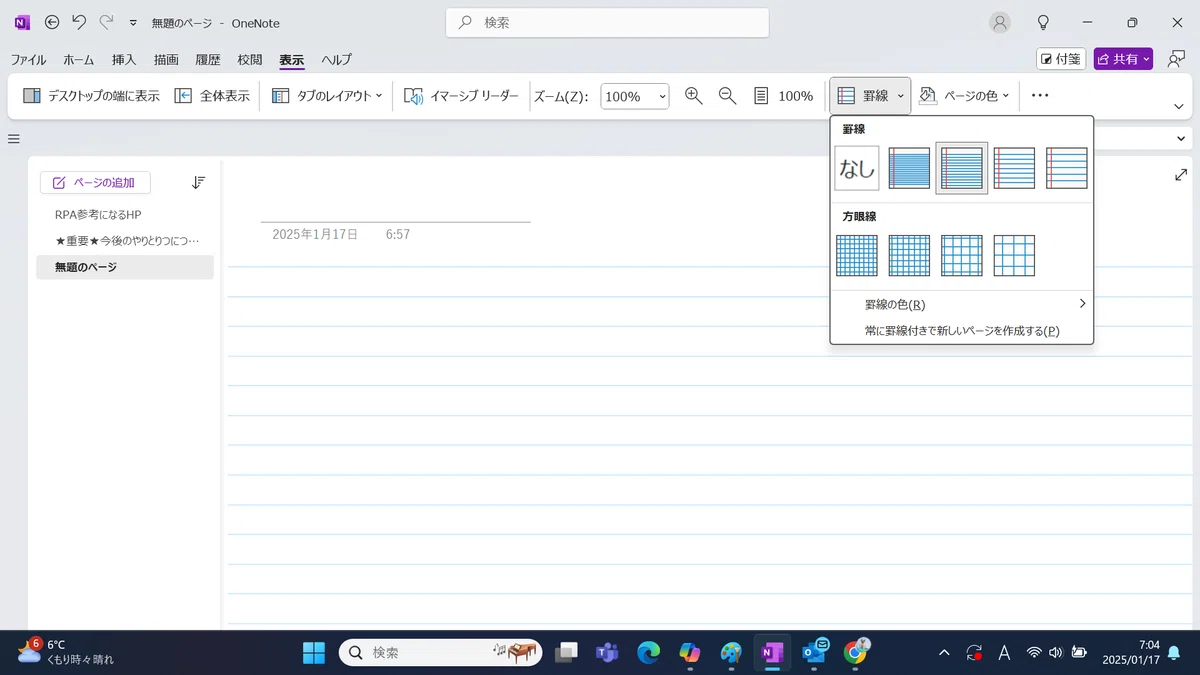Click the lightbulb tips icon

coord(1043,22)
